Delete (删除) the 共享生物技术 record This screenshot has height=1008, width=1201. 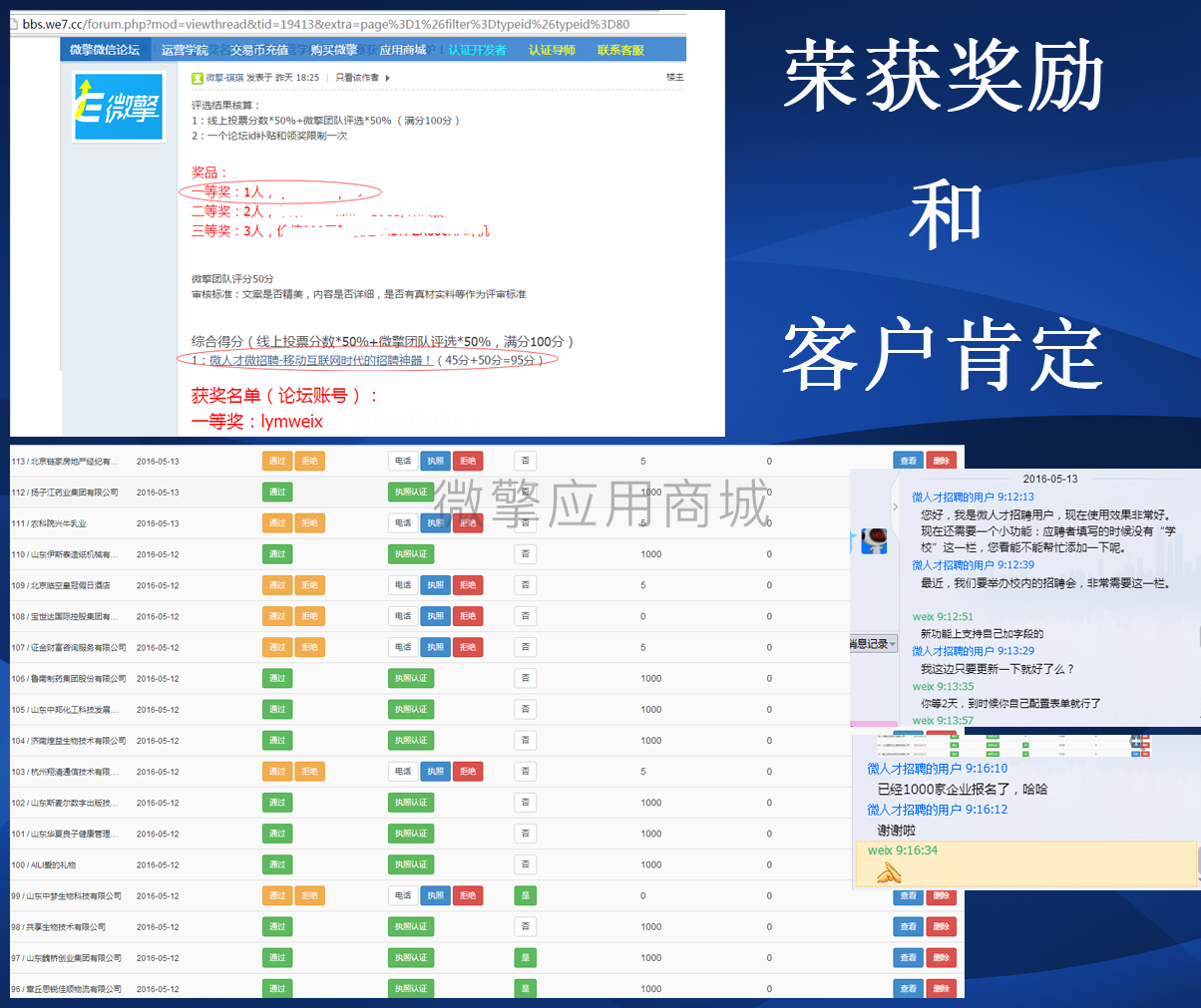pos(941,926)
